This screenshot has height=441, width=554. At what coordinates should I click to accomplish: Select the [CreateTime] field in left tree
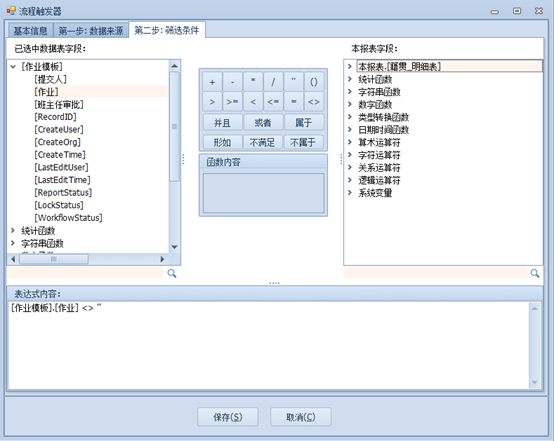(60, 155)
